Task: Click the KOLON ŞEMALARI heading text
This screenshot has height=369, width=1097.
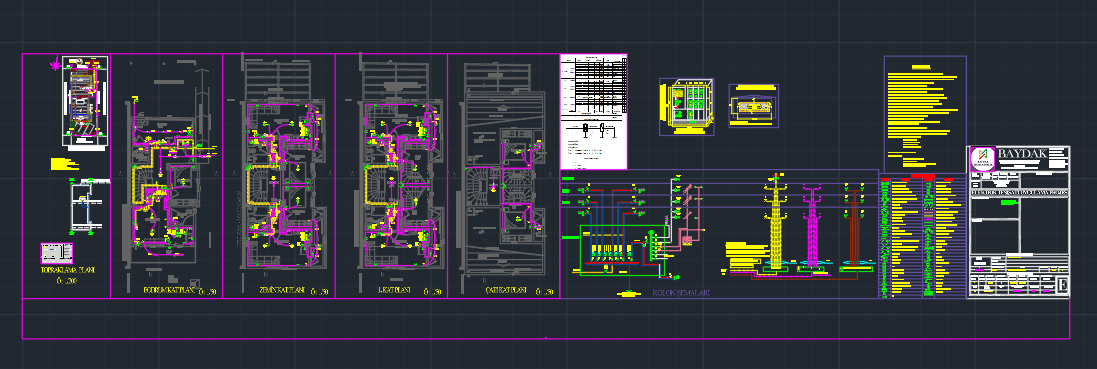Action: point(681,293)
